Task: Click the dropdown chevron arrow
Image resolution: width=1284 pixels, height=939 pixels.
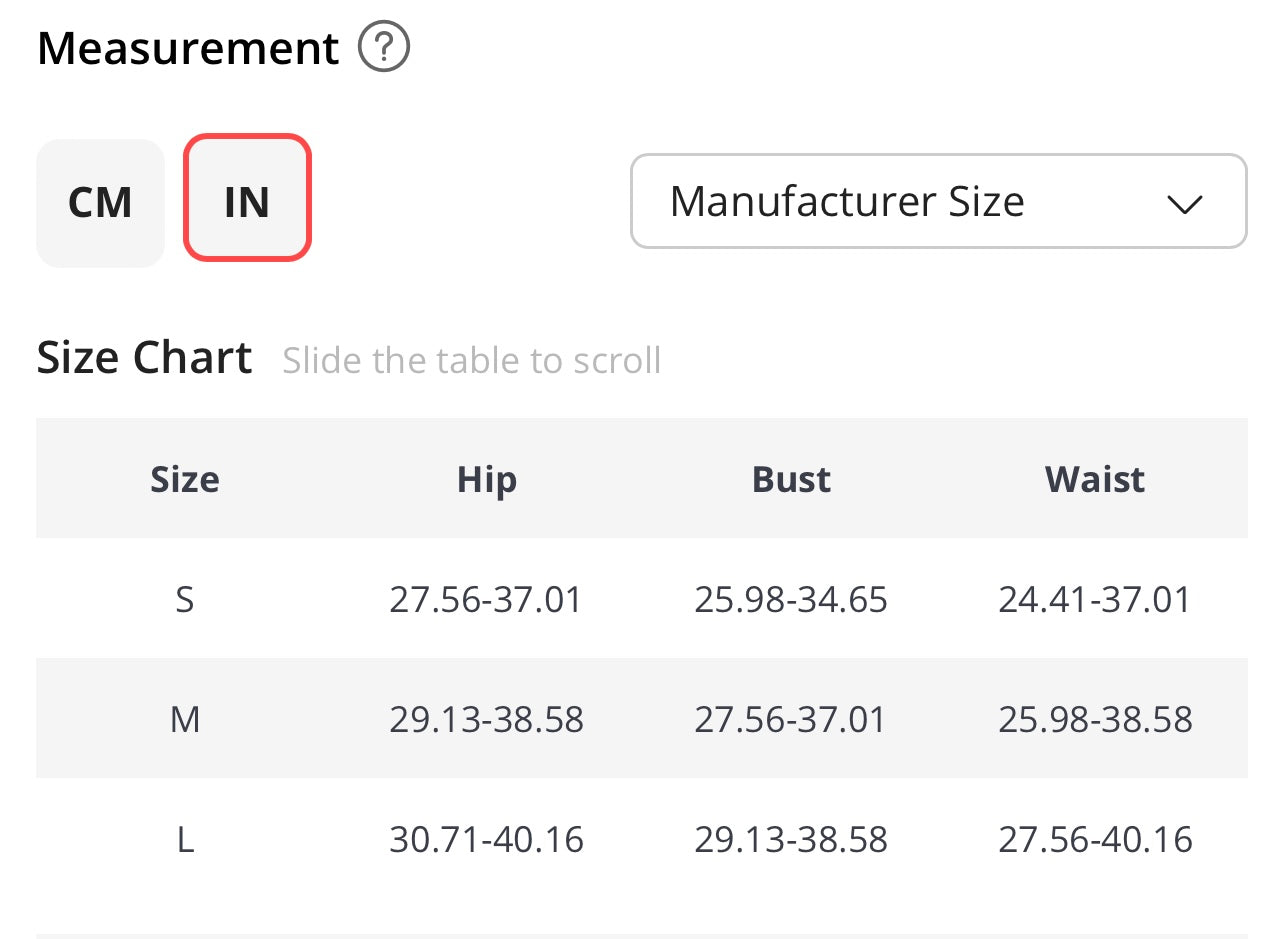Action: [x=1184, y=203]
